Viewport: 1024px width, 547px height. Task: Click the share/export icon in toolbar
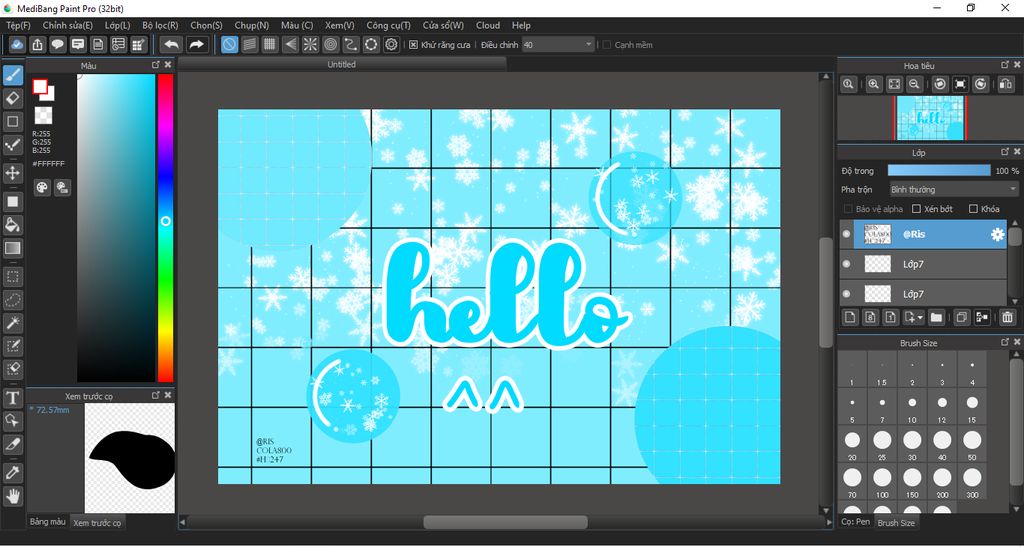coord(38,44)
